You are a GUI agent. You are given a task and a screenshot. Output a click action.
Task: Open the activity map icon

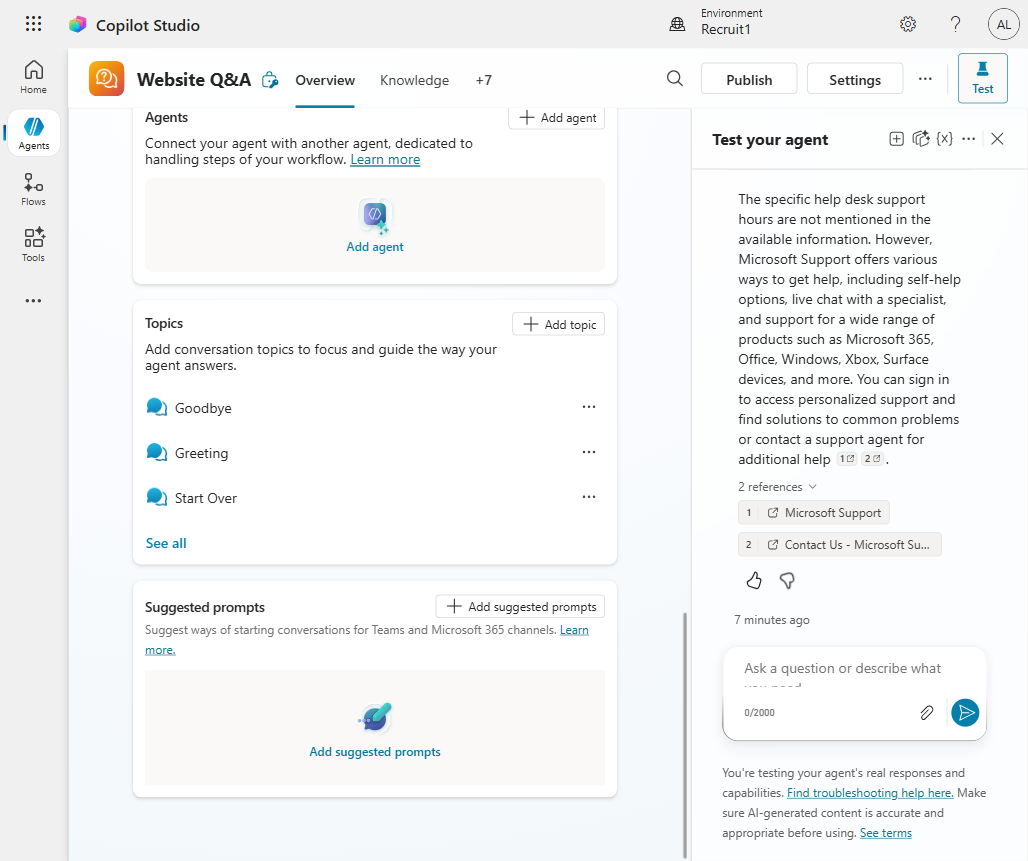[x=920, y=138]
